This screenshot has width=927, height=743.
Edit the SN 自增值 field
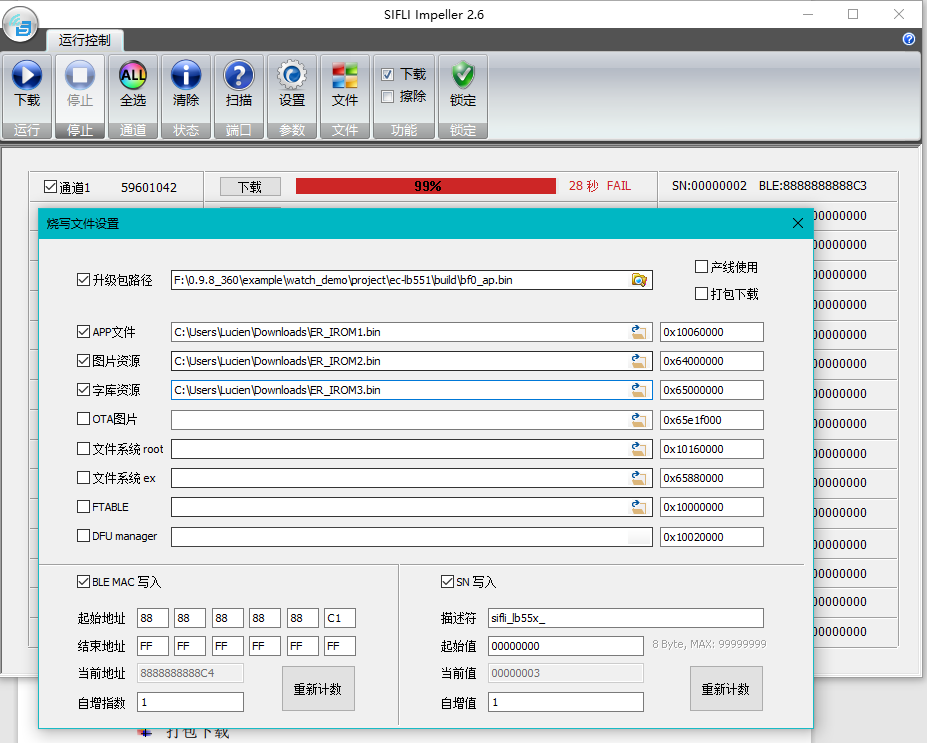[566, 702]
